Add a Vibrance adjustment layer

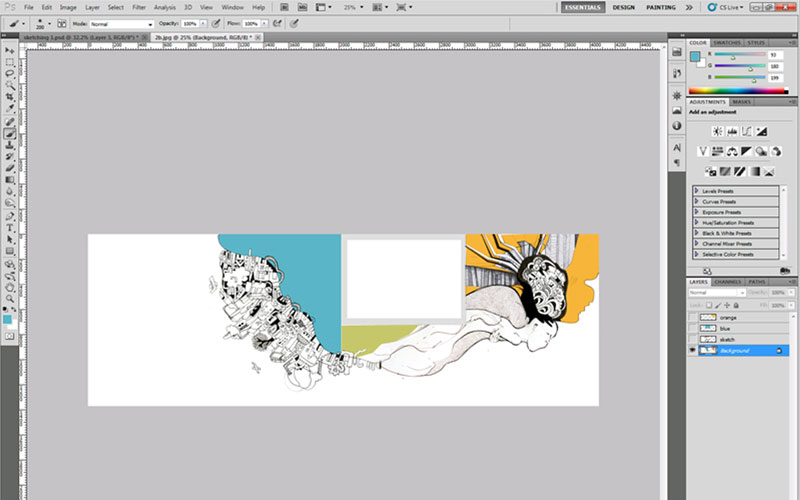point(703,152)
